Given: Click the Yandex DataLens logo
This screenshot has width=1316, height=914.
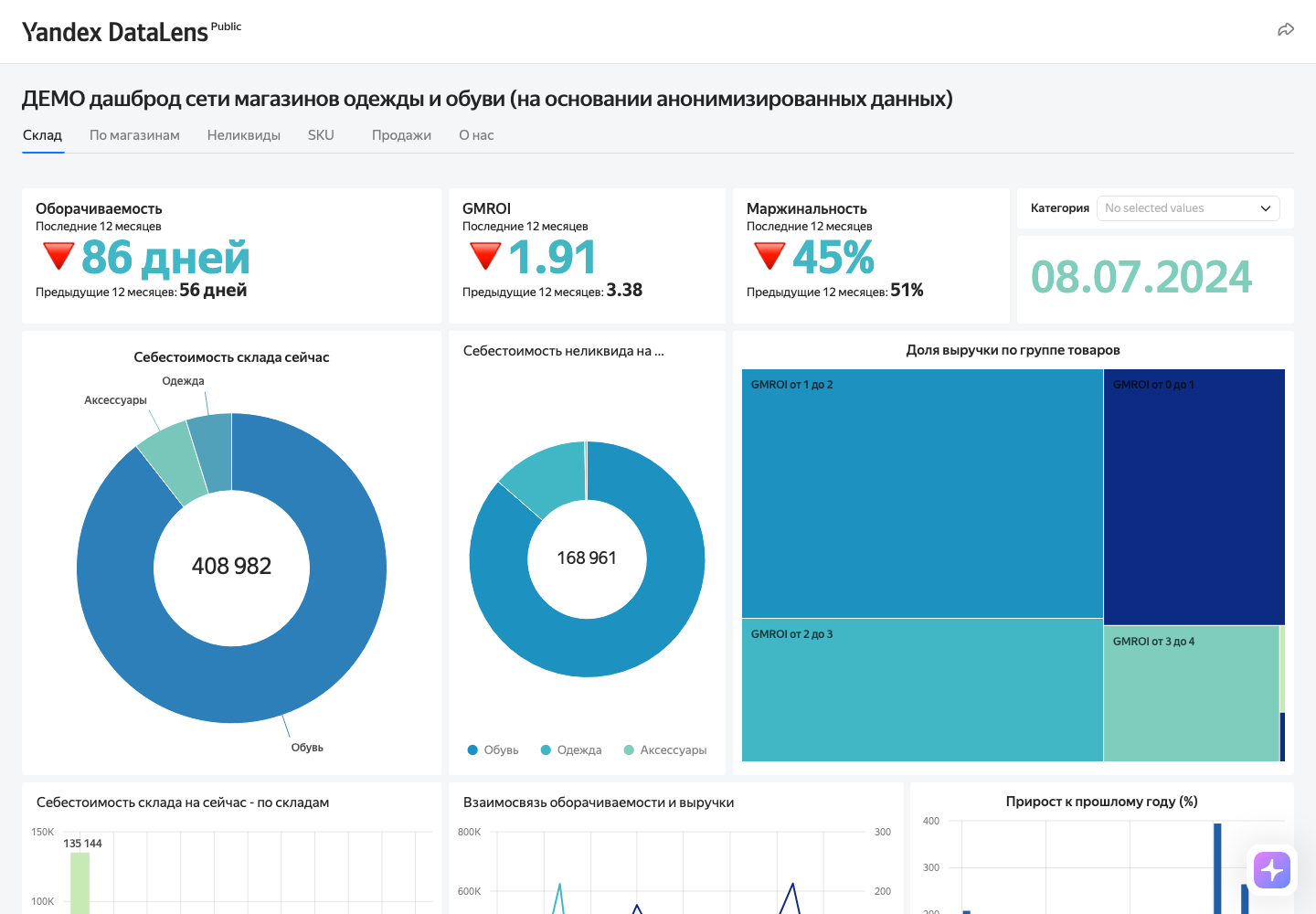Looking at the screenshot, I should tap(131, 32).
